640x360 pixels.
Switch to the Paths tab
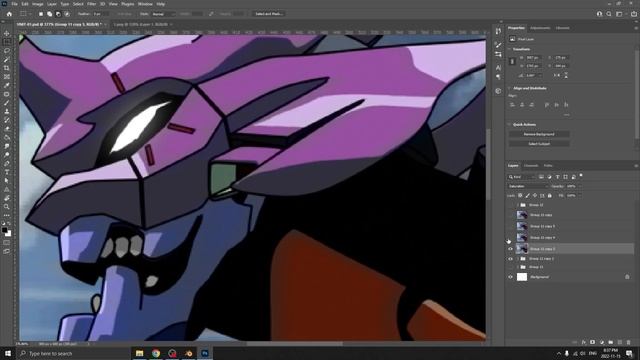[548, 166]
